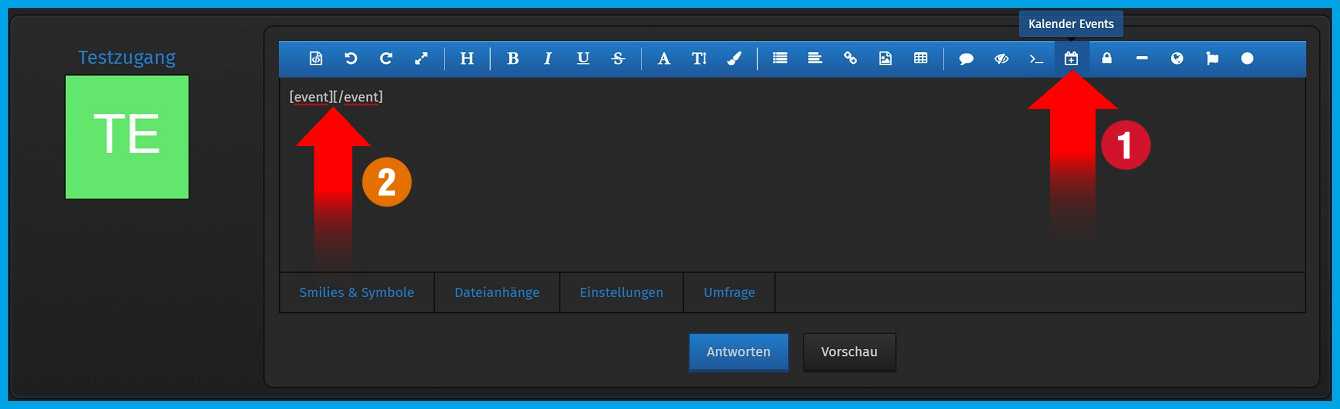Open the font size dropdown

click(699, 59)
